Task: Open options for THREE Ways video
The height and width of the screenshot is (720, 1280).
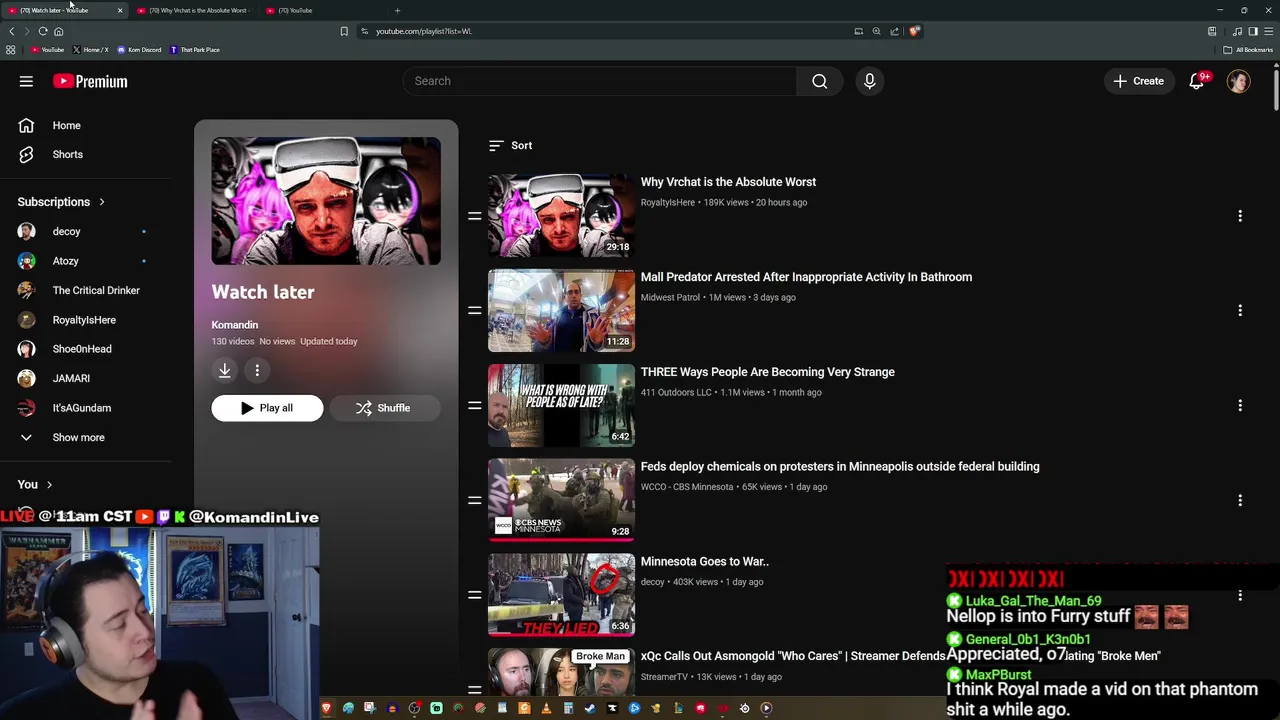Action: [1240, 405]
